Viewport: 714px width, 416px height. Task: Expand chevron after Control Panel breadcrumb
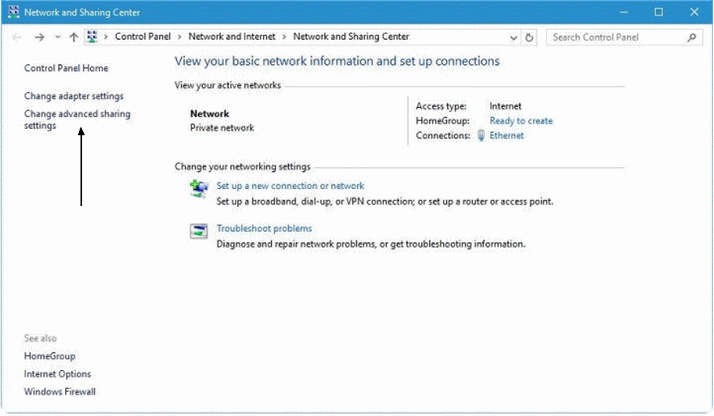coord(179,37)
